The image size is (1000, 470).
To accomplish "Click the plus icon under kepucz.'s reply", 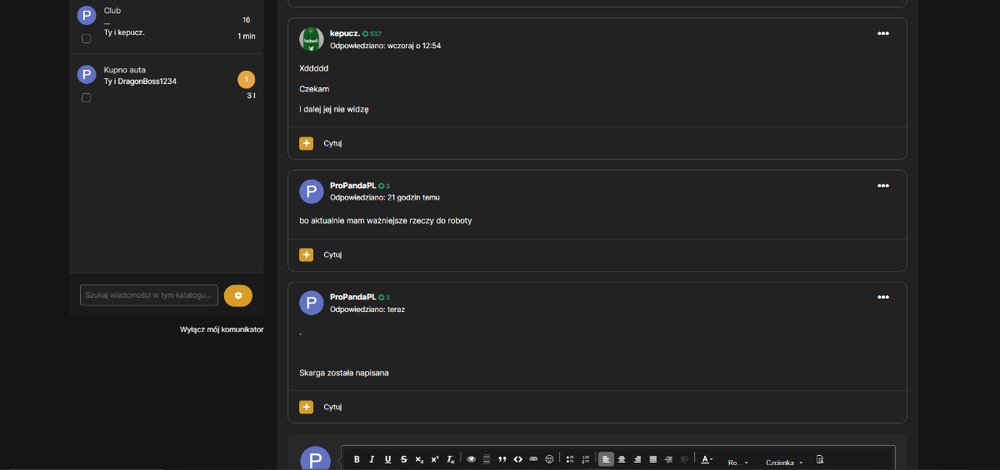I will tap(306, 143).
